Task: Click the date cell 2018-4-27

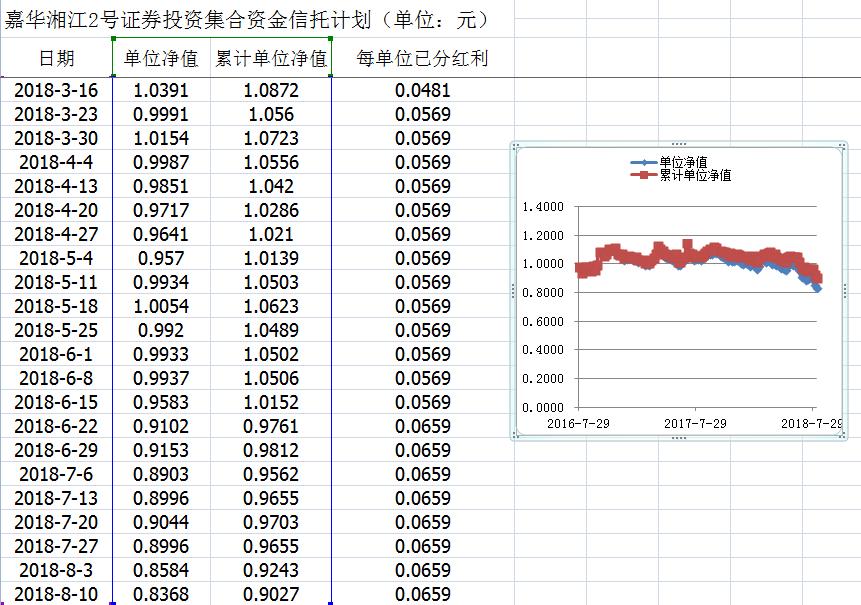Action: coord(56,234)
